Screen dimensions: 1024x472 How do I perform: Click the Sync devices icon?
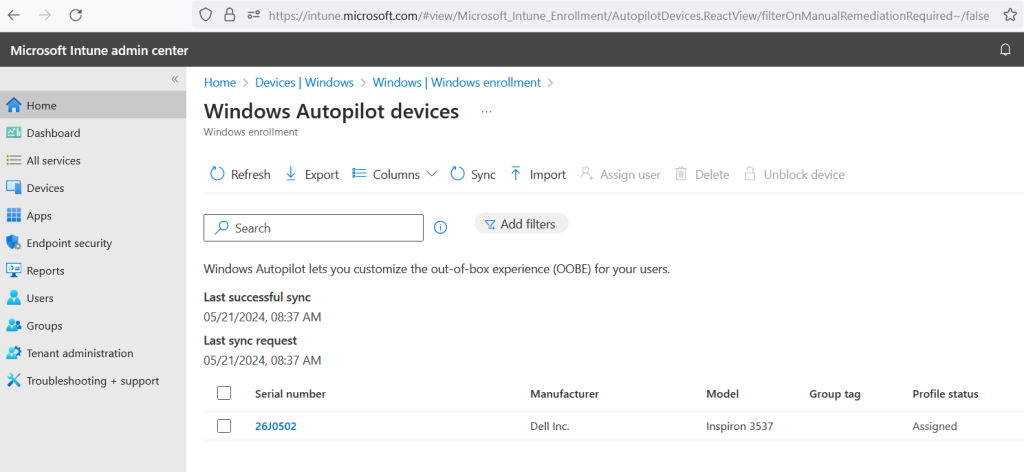pos(458,174)
